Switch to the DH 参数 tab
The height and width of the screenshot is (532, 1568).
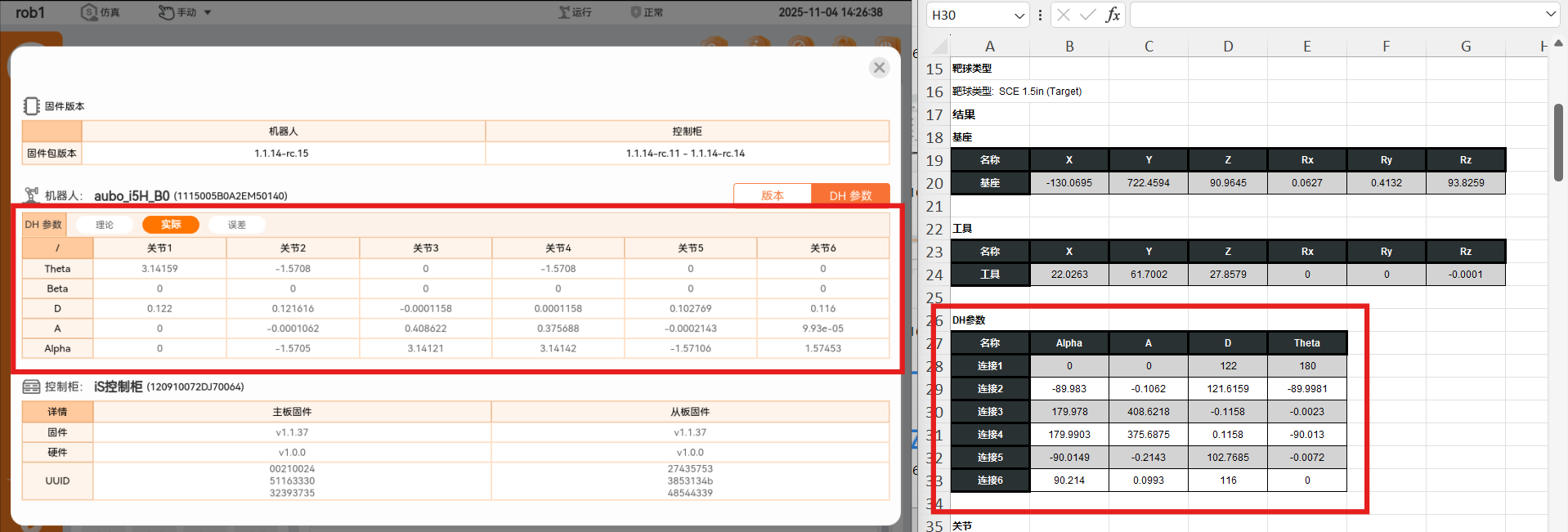pos(850,195)
